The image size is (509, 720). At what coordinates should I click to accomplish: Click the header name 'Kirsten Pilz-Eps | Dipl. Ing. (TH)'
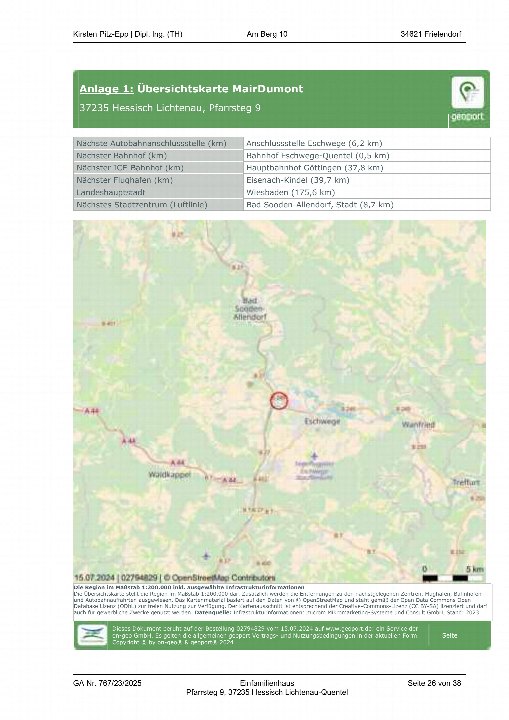click(x=128, y=34)
